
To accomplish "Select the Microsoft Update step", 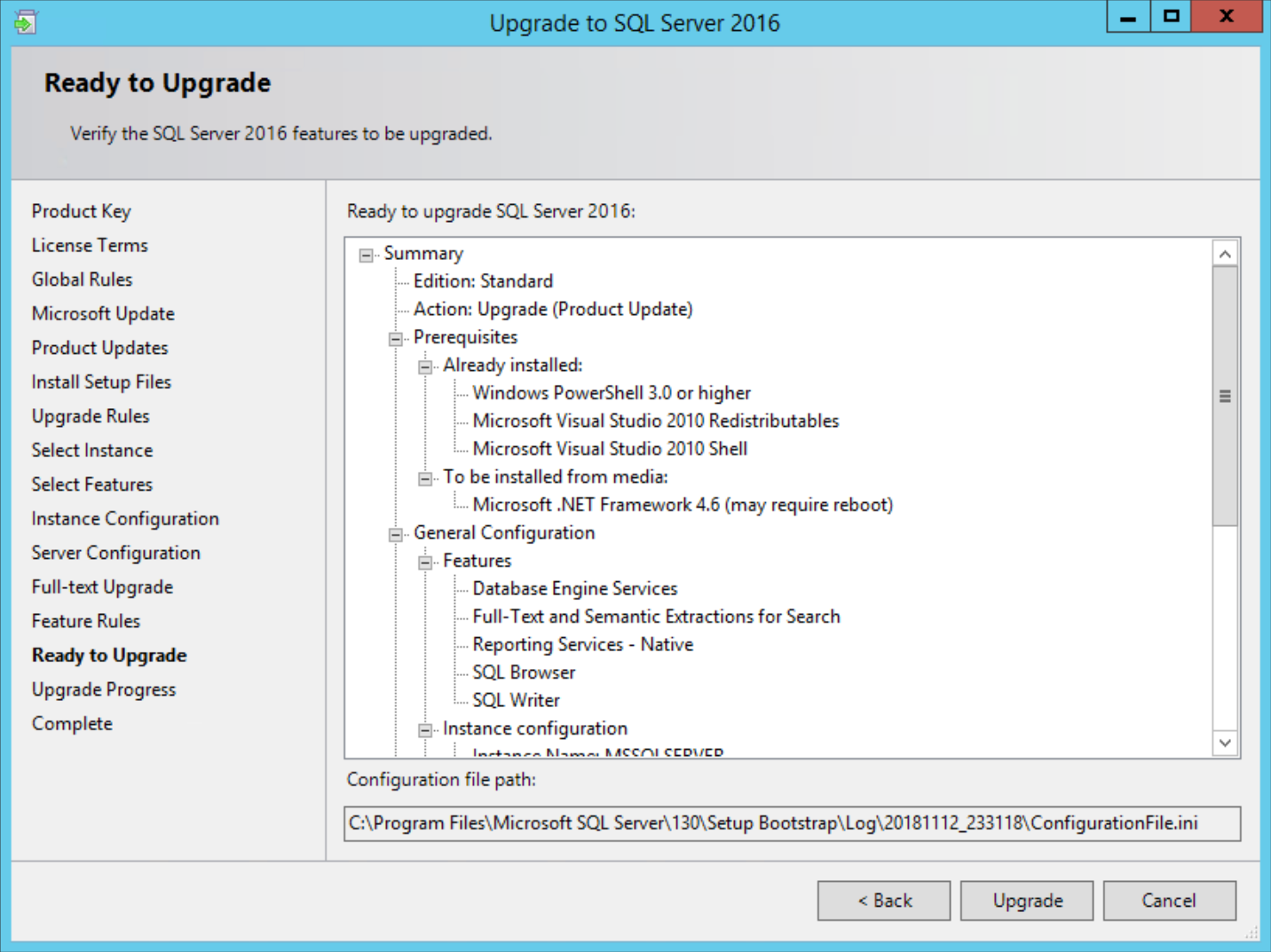I will [103, 313].
